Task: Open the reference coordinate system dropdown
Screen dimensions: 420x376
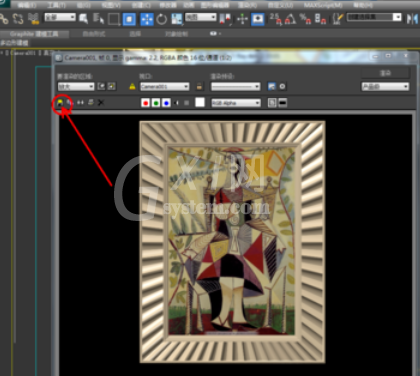Action: (201, 17)
